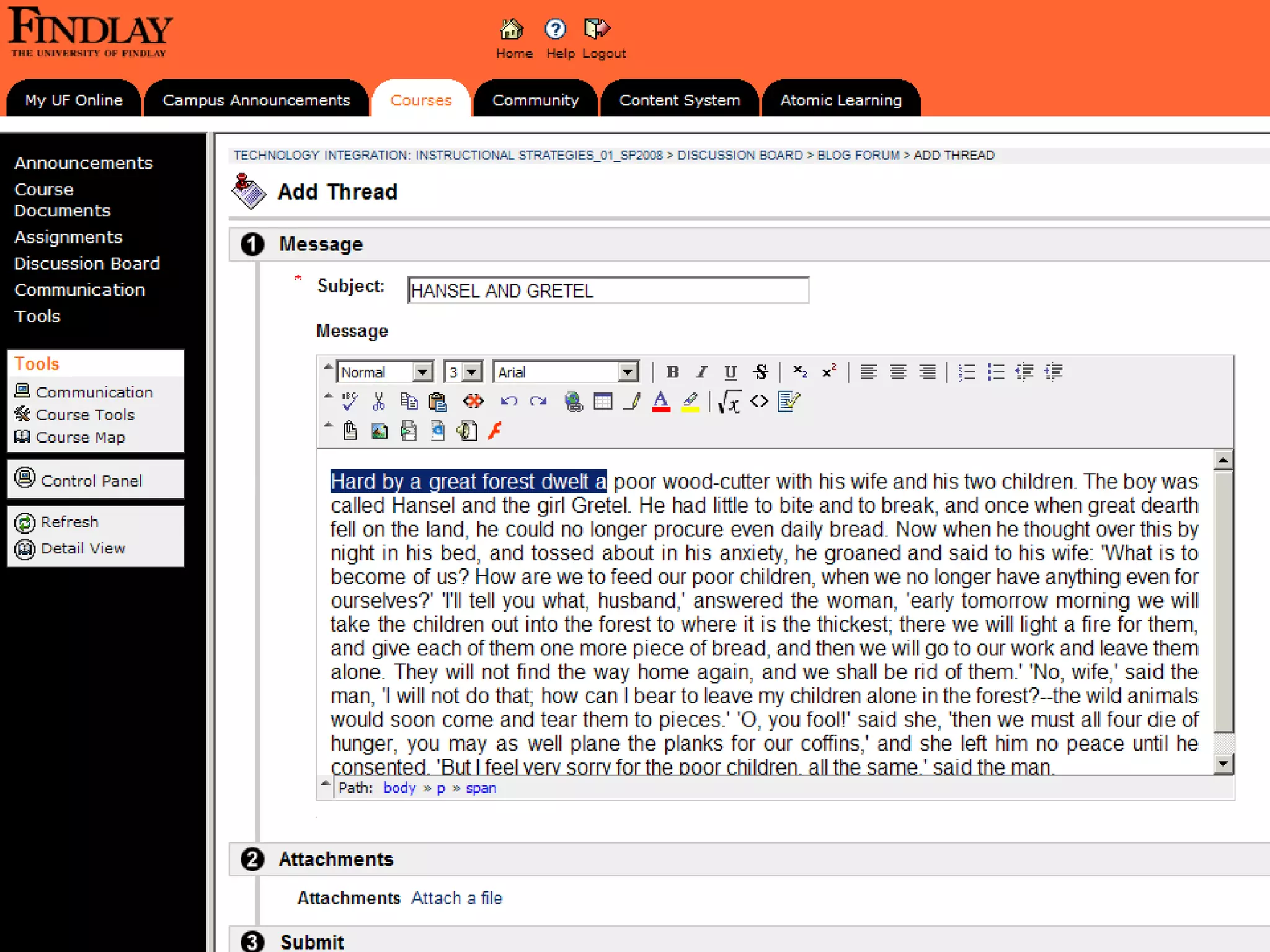Click the insert Flash content icon
Screen dimensions: 1270x952
tap(494, 431)
